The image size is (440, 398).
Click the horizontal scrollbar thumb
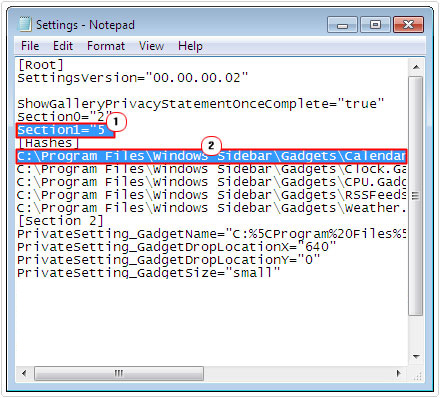click(119, 373)
